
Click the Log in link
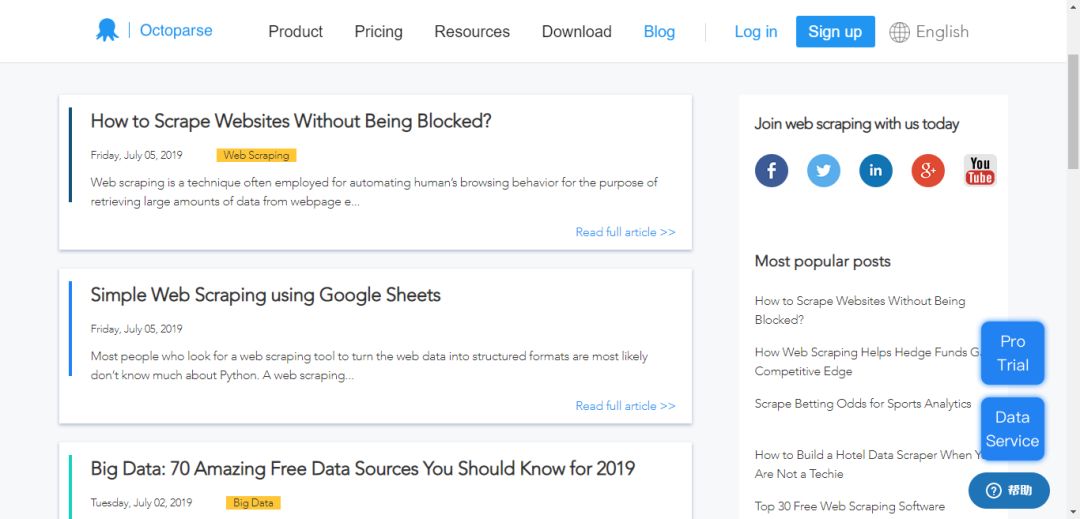(x=755, y=31)
